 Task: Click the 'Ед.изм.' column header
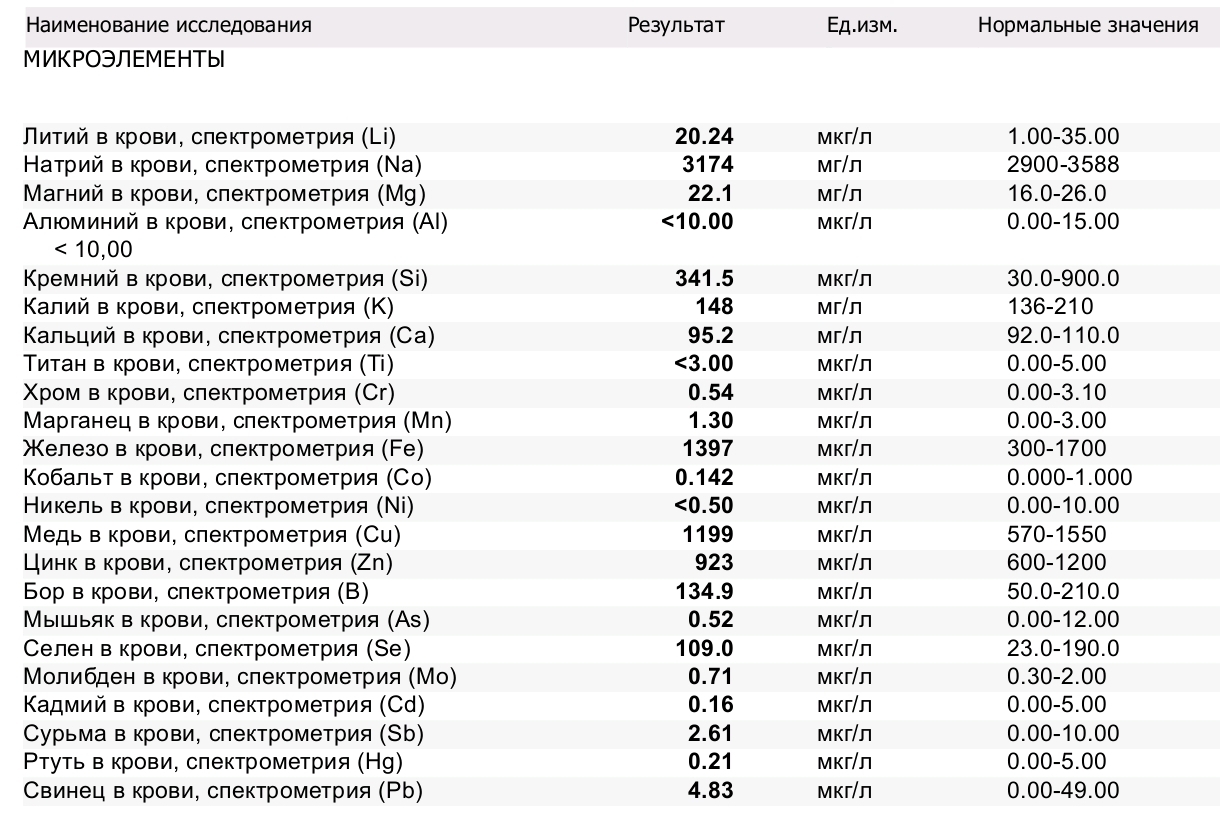861,25
